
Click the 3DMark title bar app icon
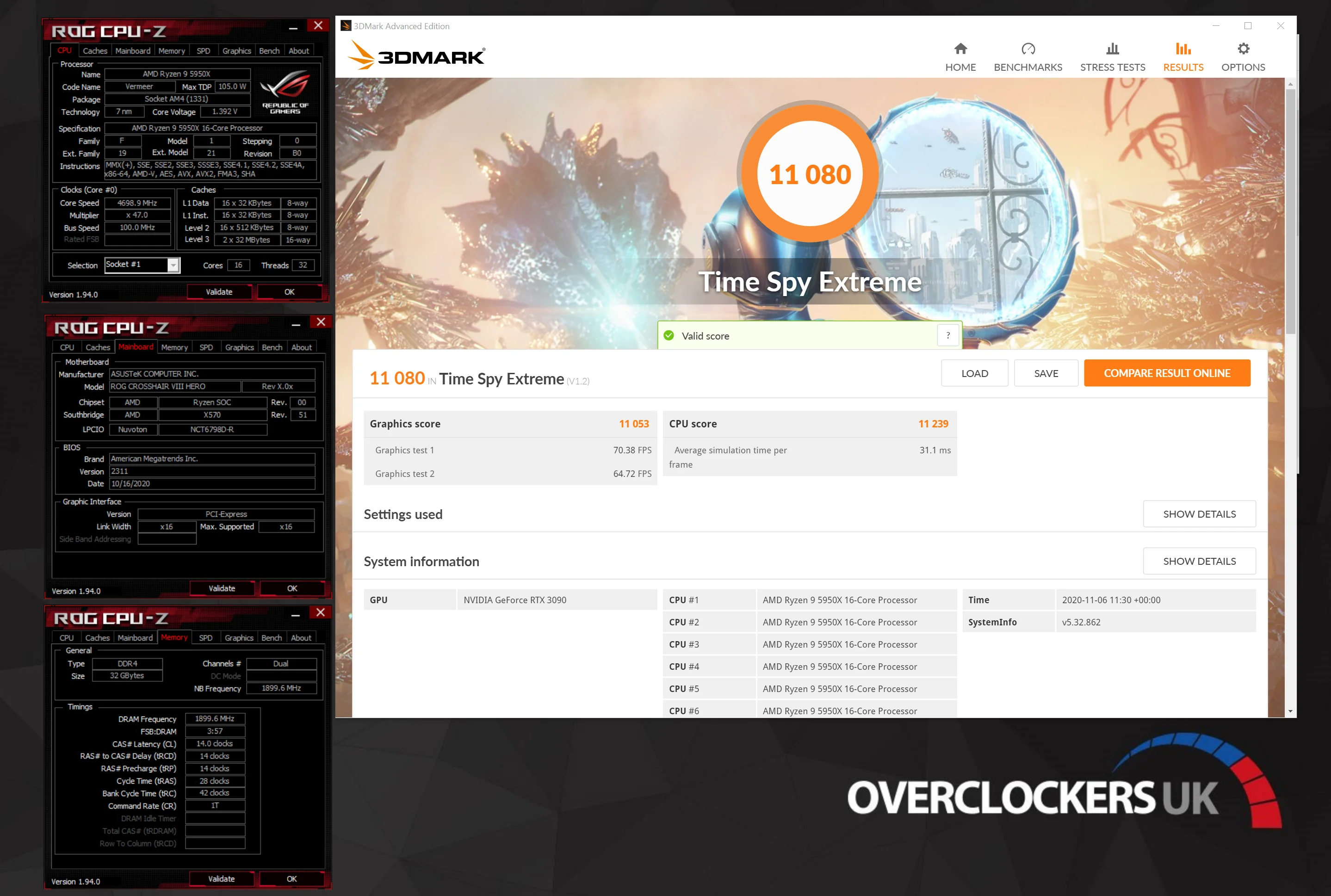pyautogui.click(x=345, y=26)
